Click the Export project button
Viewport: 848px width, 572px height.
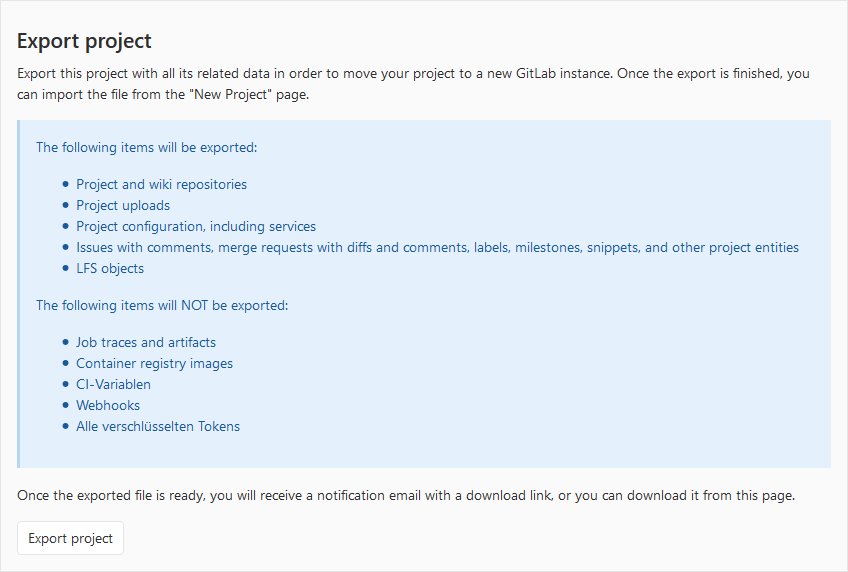[70, 538]
